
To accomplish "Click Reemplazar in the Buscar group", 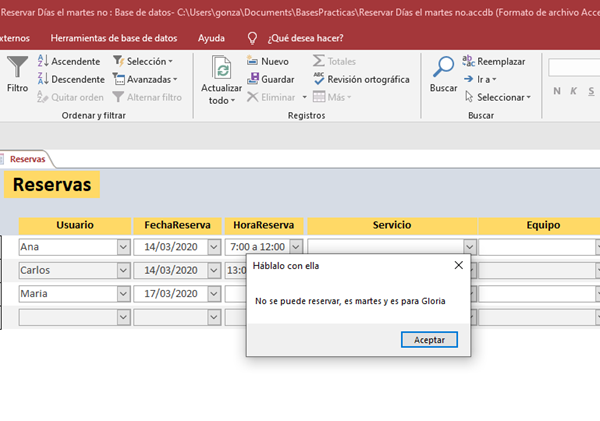I will point(499,62).
